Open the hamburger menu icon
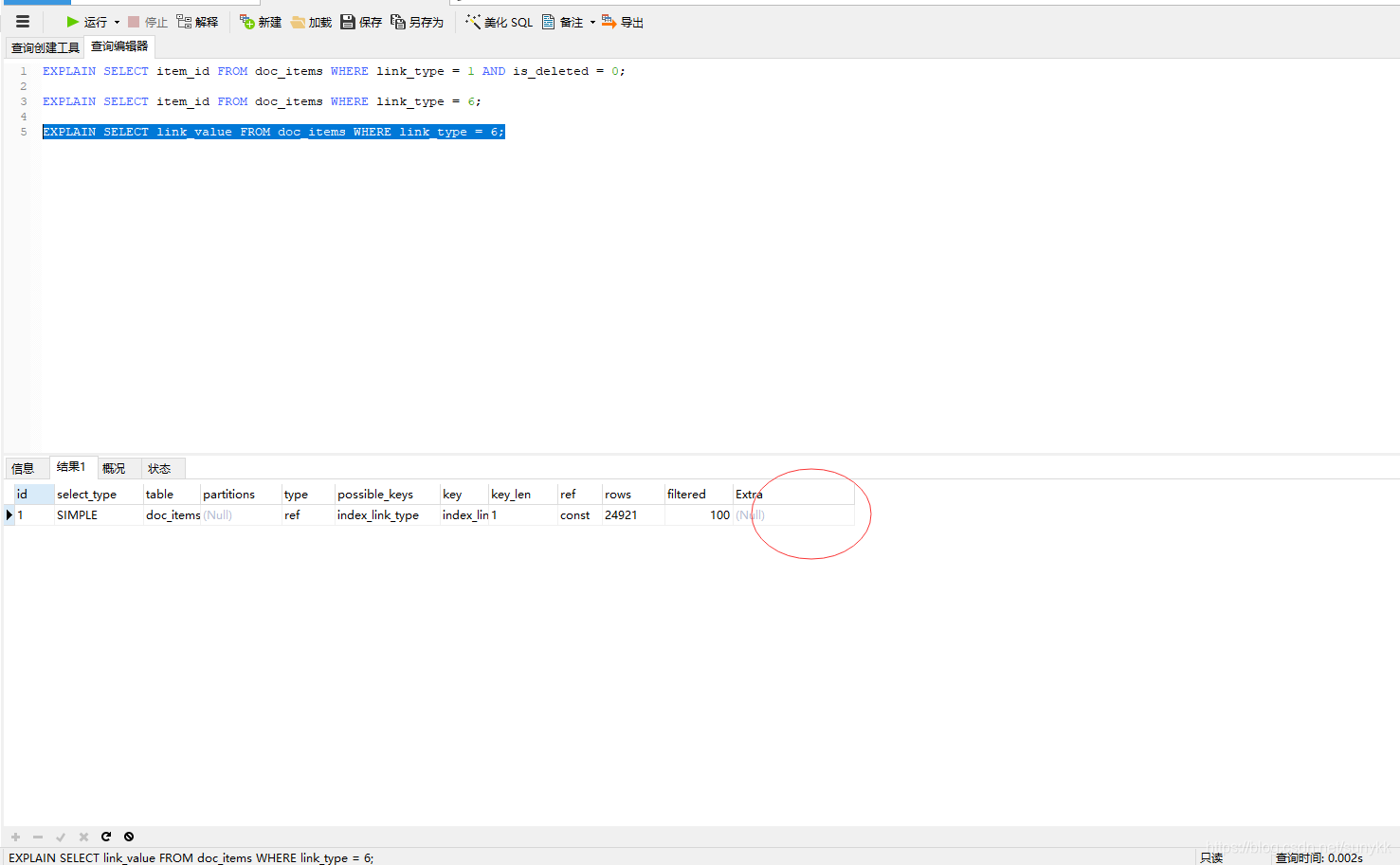Image resolution: width=1400 pixels, height=865 pixels. tap(23, 22)
